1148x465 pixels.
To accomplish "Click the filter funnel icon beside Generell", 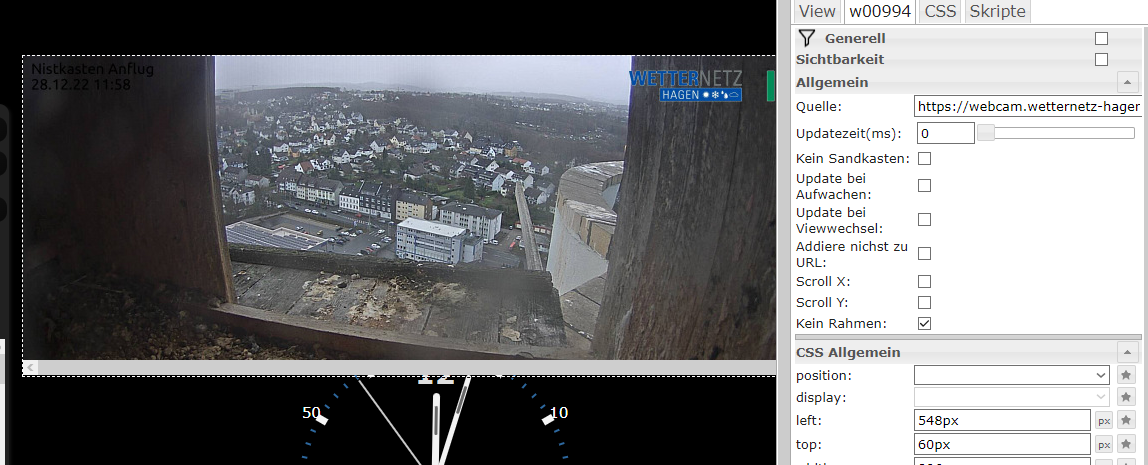I will (807, 38).
